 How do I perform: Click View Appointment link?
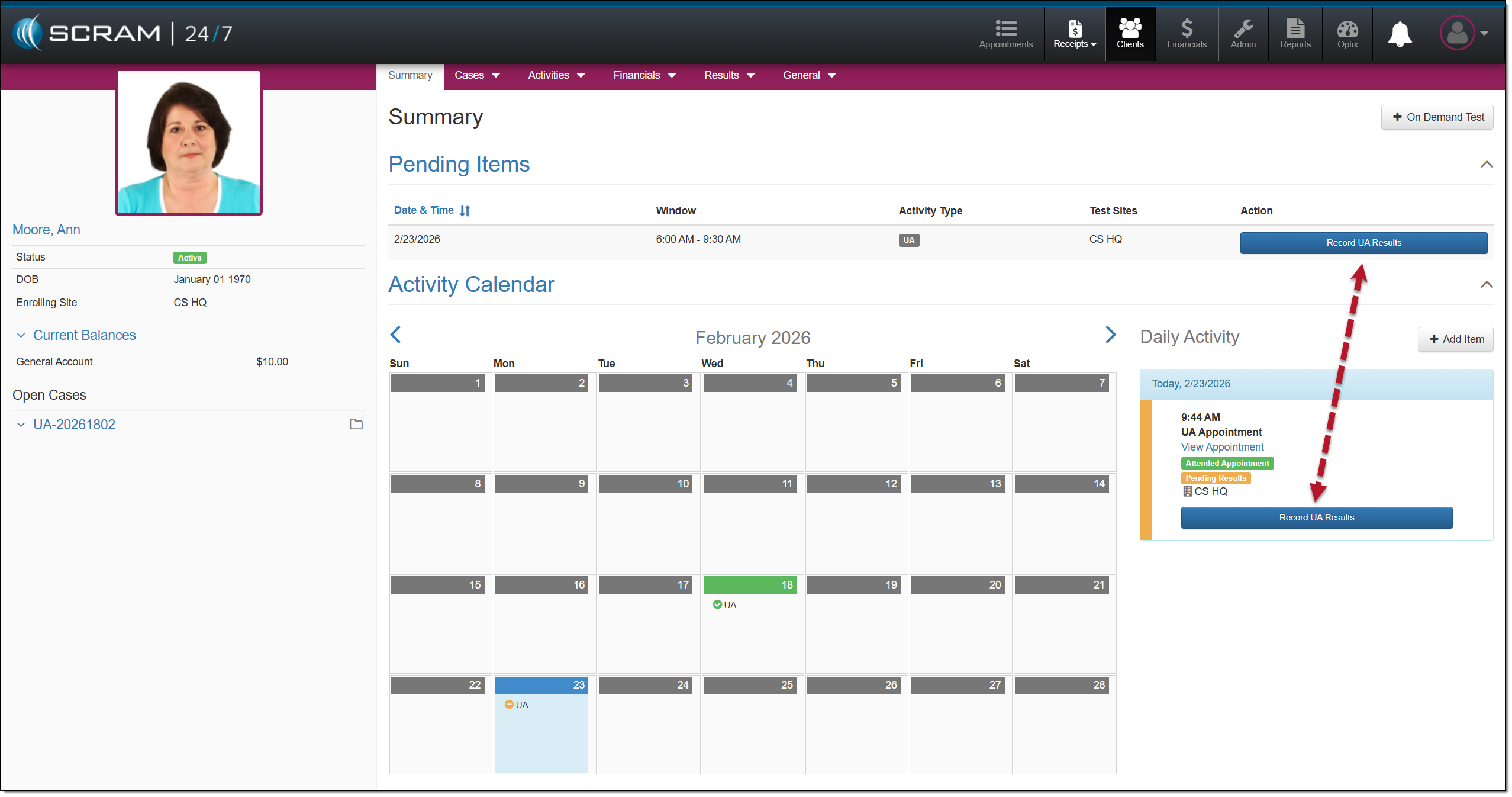coord(1222,447)
